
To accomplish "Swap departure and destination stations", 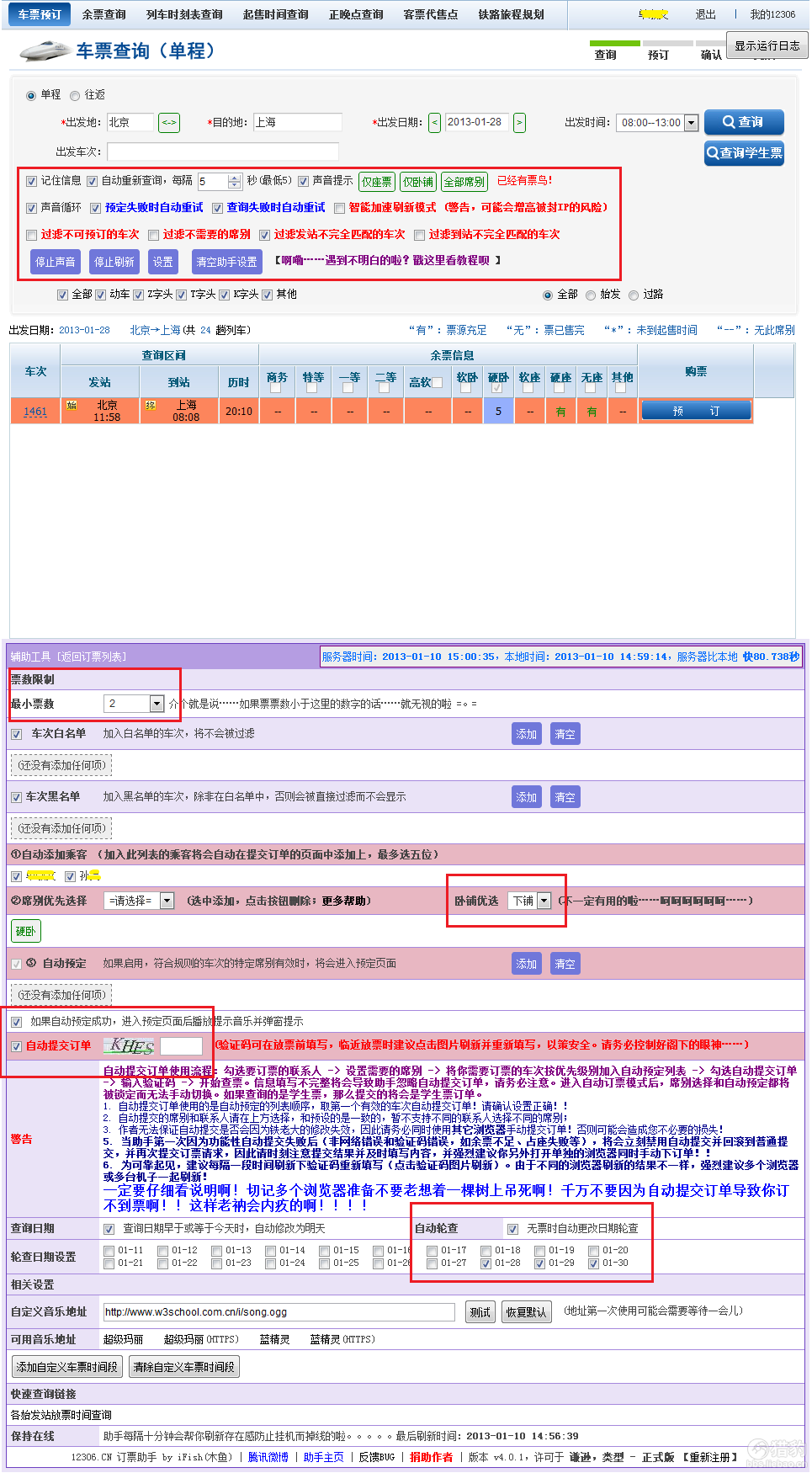I will [168, 123].
